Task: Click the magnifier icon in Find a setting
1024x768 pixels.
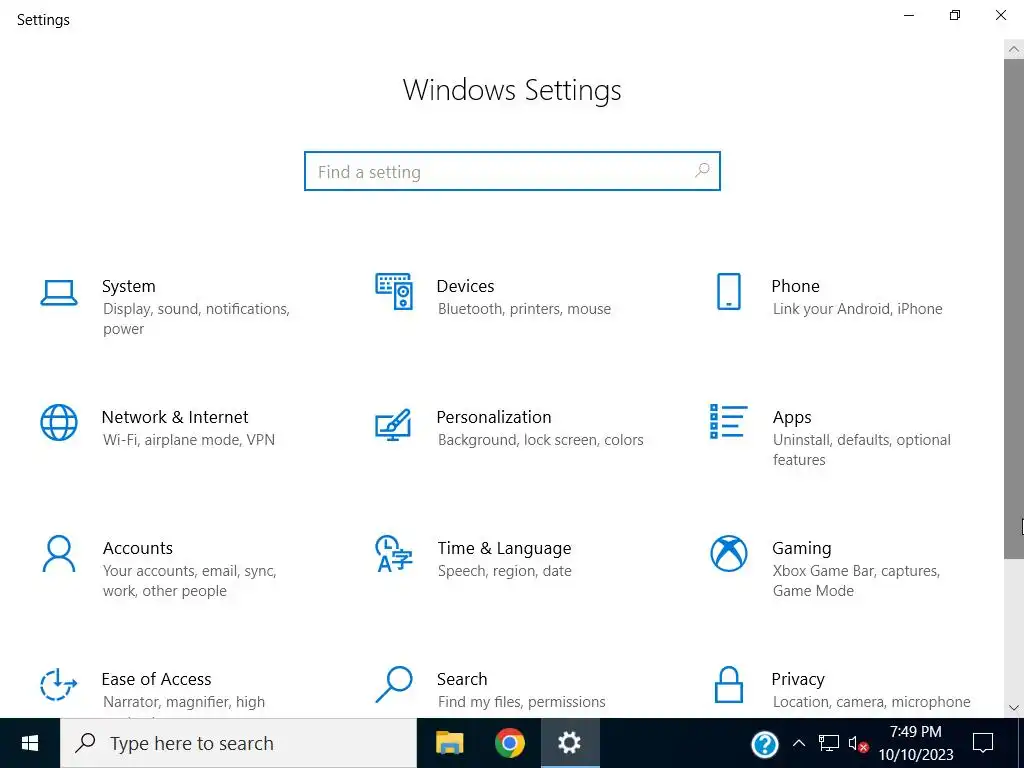Action: click(x=702, y=171)
